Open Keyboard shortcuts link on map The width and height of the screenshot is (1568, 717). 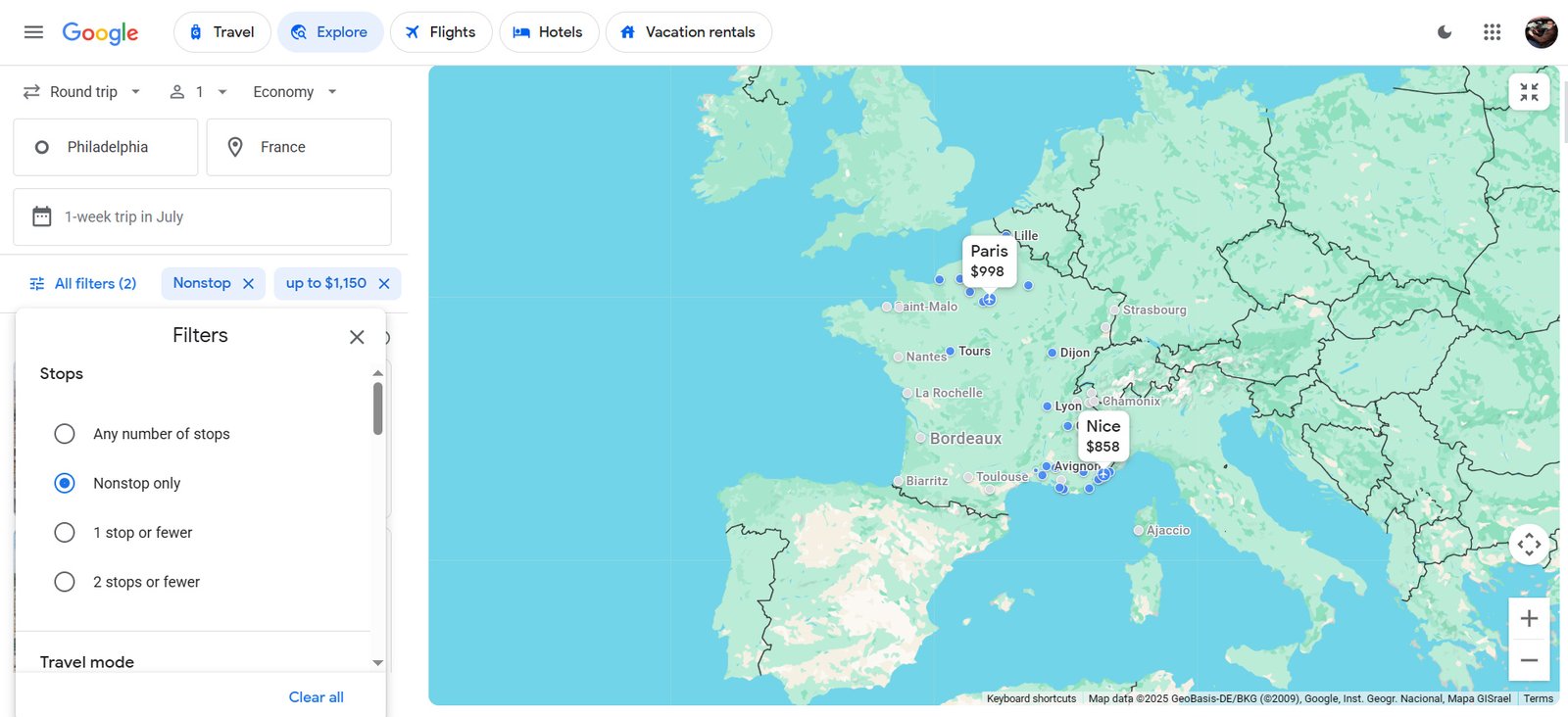click(x=1031, y=698)
